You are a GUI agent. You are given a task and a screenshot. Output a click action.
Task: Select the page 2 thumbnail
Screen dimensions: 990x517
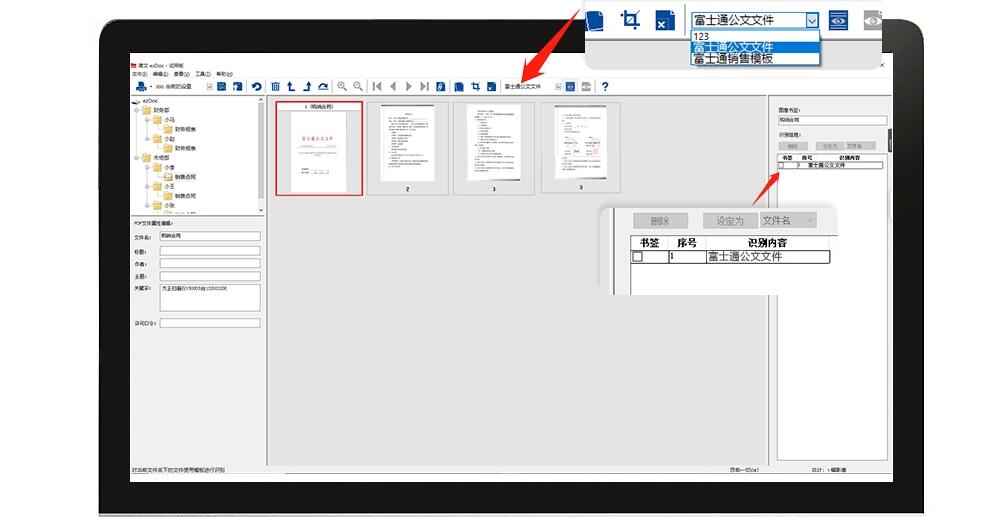pos(407,148)
